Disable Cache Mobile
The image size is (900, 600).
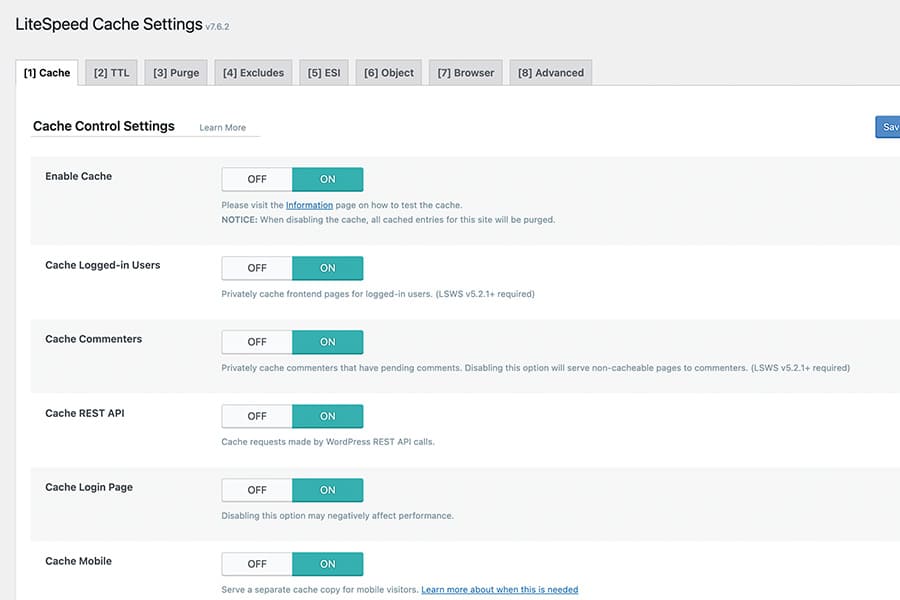(256, 564)
